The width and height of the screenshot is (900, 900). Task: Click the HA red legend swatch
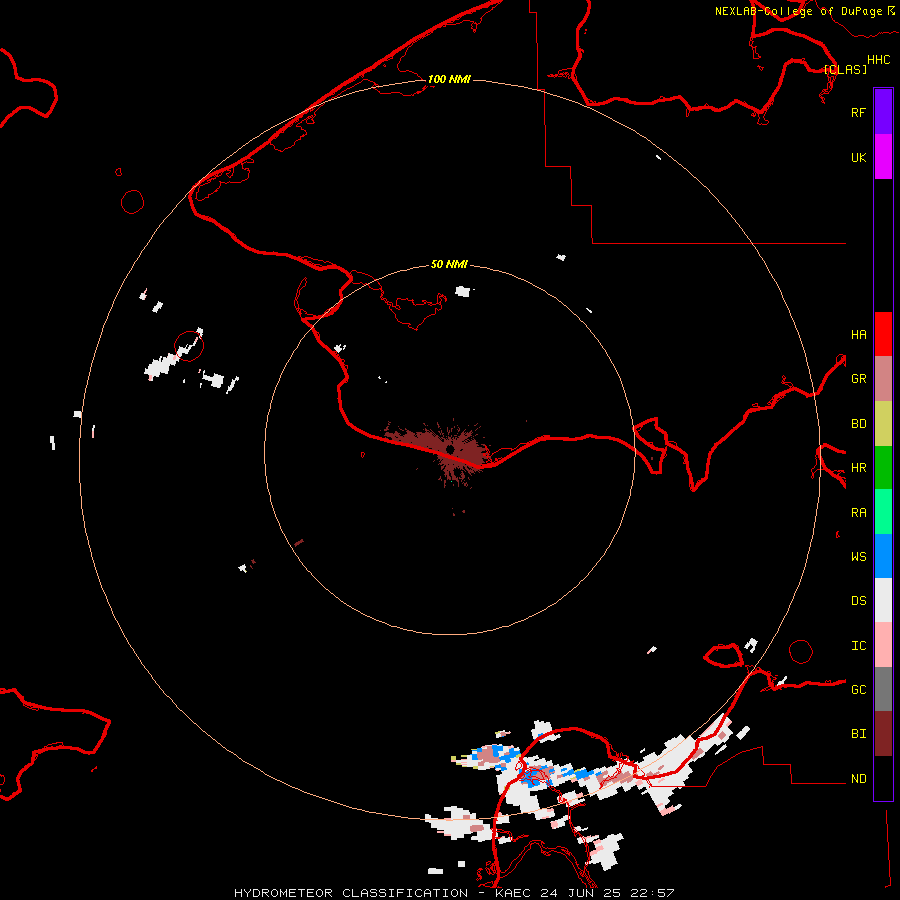click(883, 334)
